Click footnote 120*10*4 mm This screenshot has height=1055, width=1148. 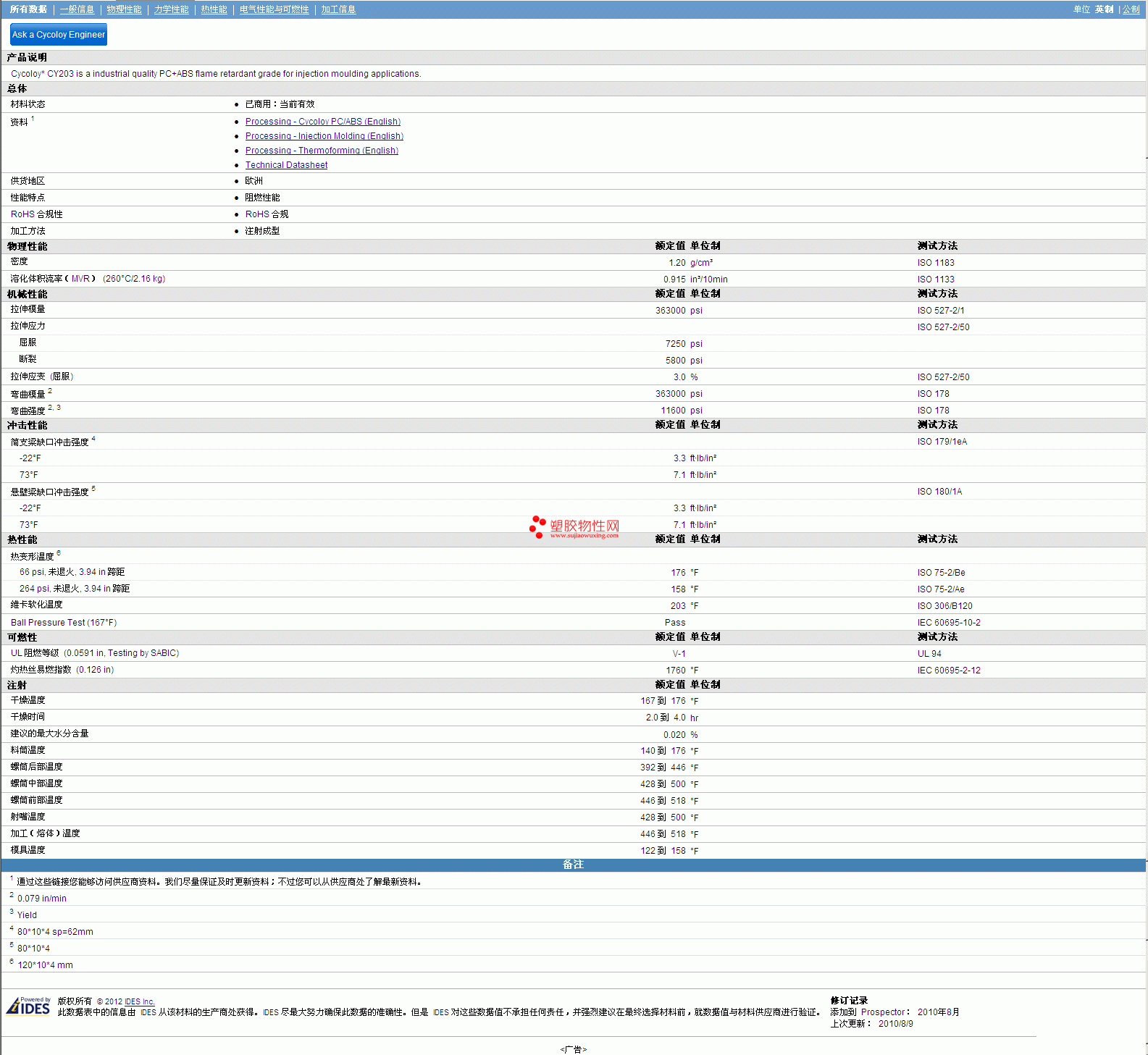click(45, 965)
